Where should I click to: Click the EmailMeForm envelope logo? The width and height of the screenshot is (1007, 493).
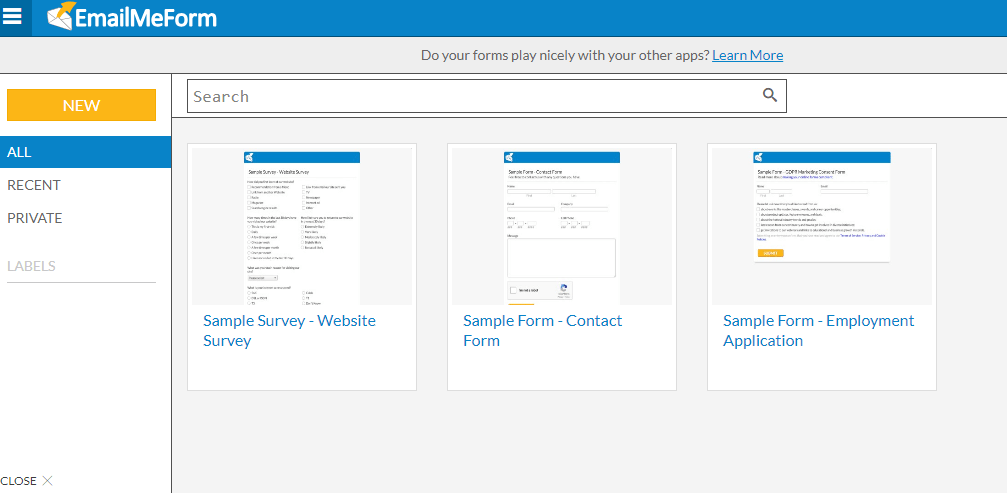click(61, 17)
